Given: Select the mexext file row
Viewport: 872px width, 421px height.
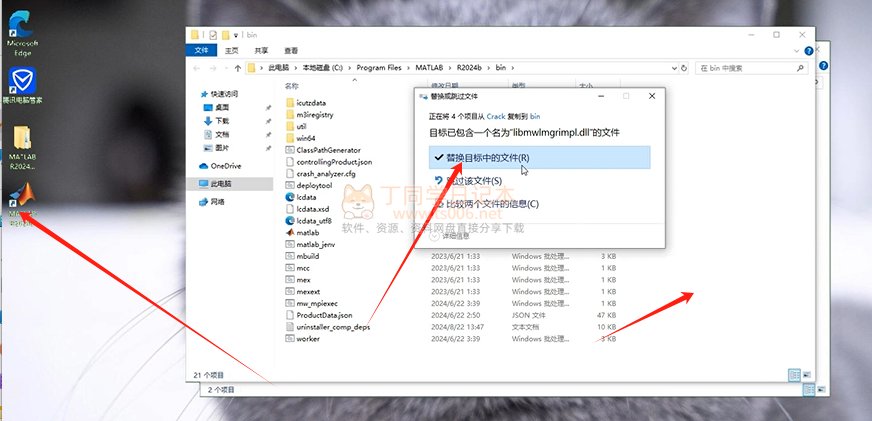Looking at the screenshot, I should pos(450,291).
